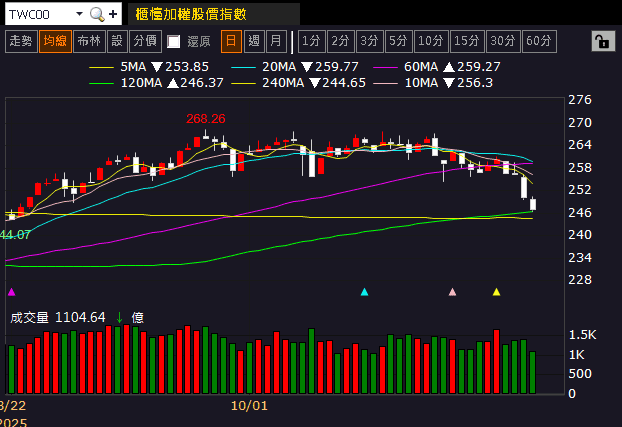Click the green volume down arrow
The height and width of the screenshot is (427, 622).
pos(119,317)
